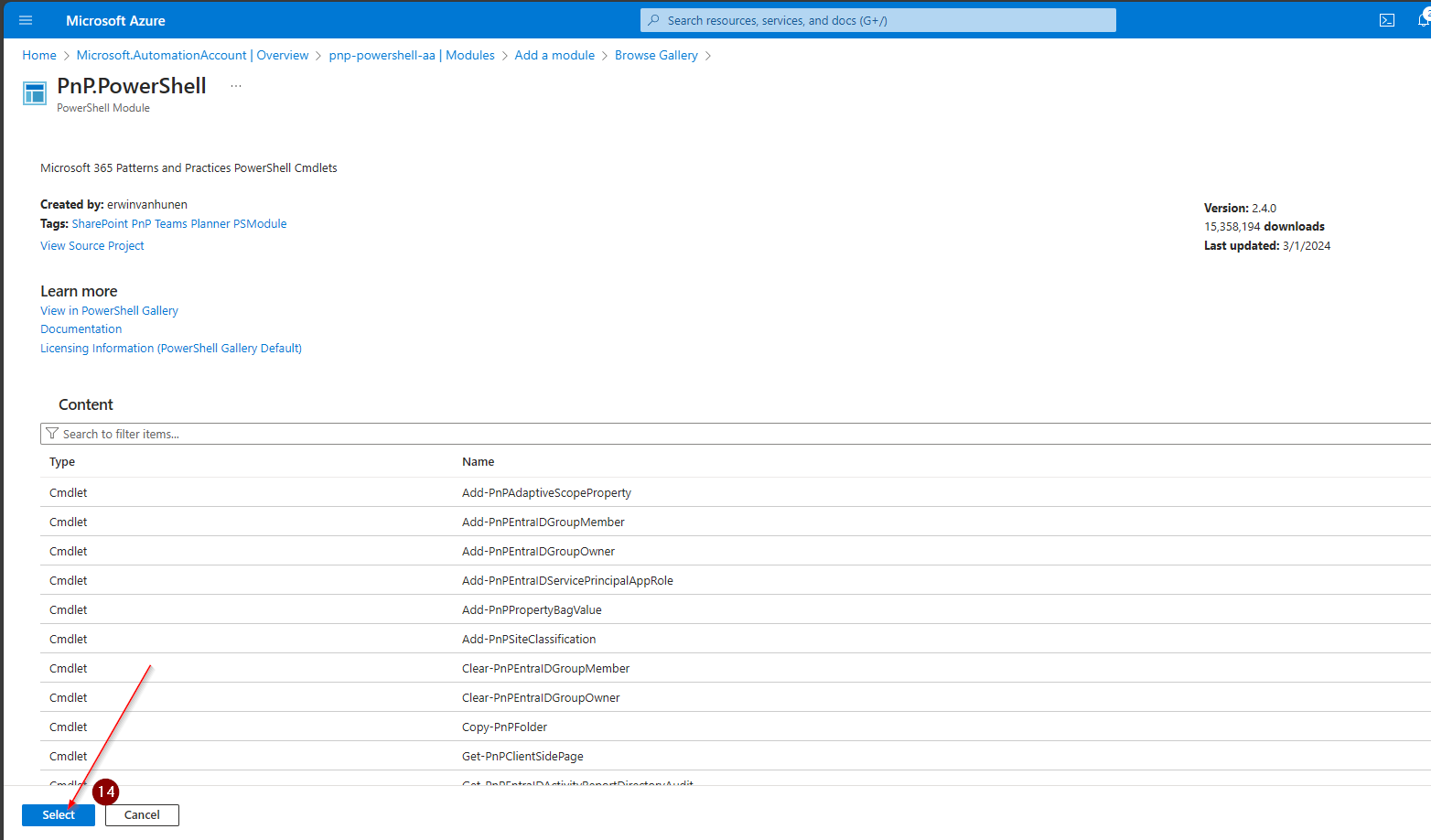Return to Browse Gallery breadcrumb
This screenshot has height=840, width=1431.
tap(656, 55)
